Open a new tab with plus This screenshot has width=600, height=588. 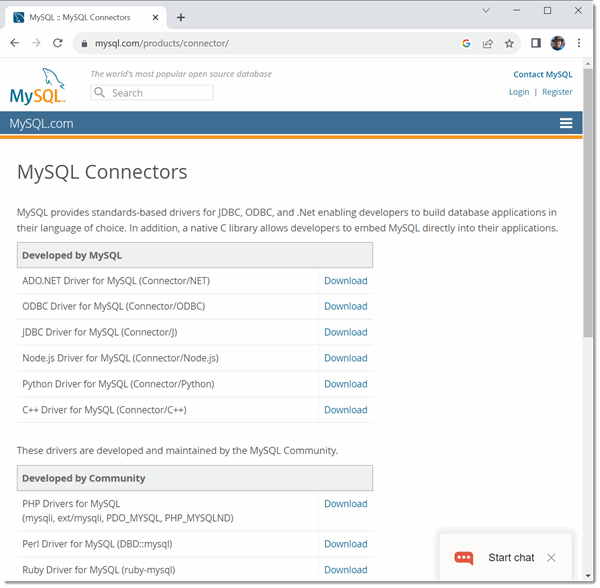181,18
